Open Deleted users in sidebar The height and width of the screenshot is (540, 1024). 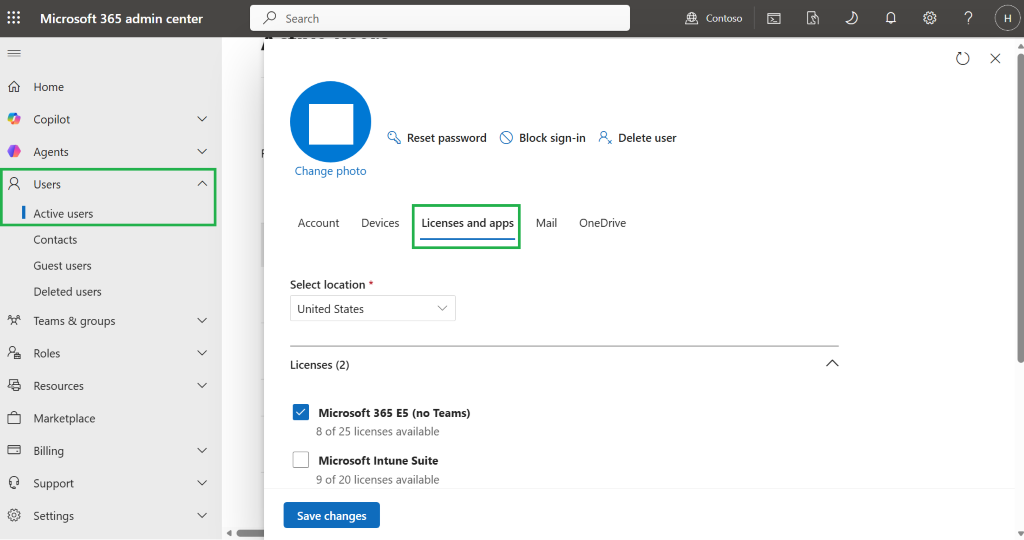(x=67, y=292)
